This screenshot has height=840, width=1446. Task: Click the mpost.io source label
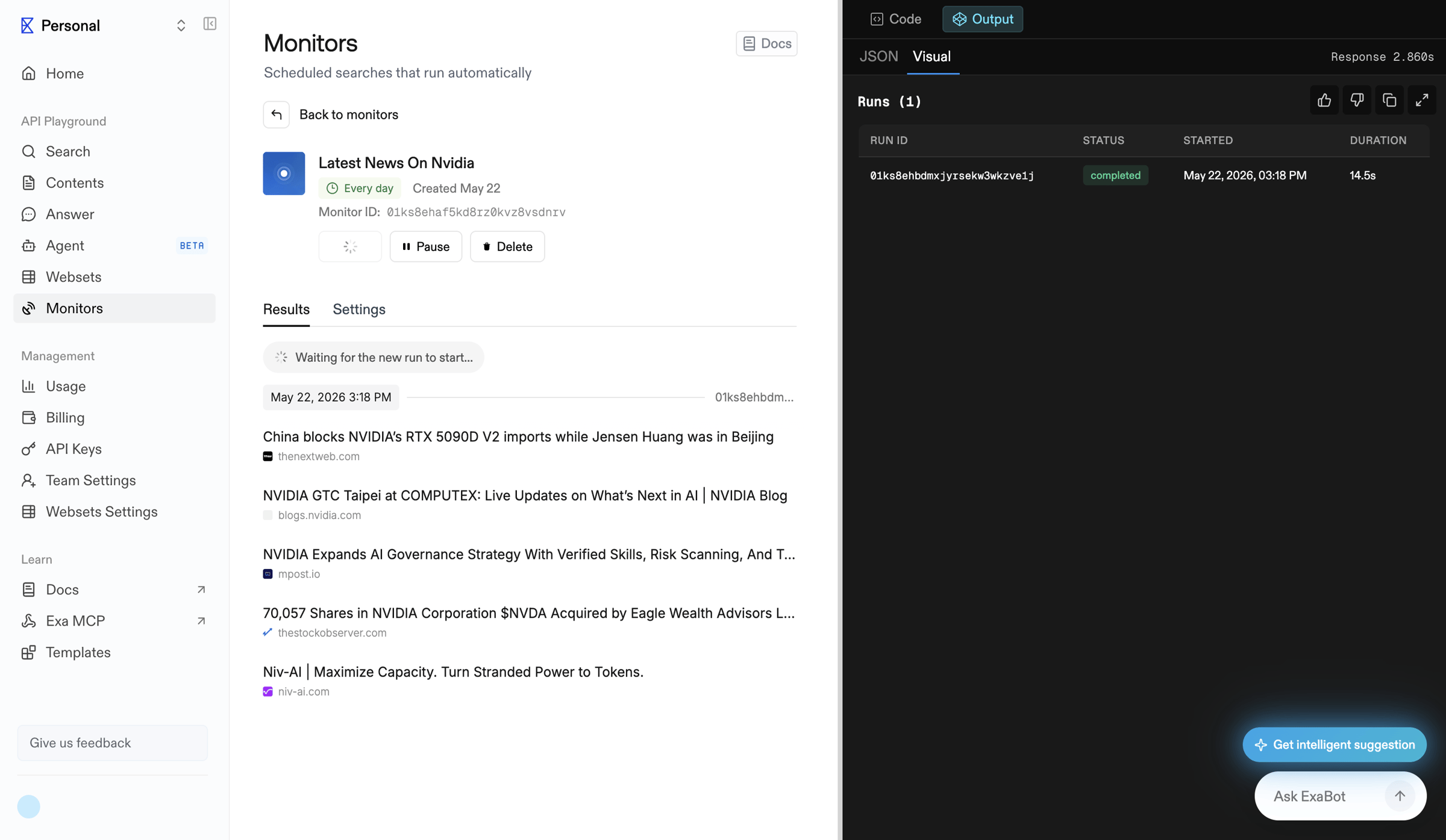click(299, 574)
